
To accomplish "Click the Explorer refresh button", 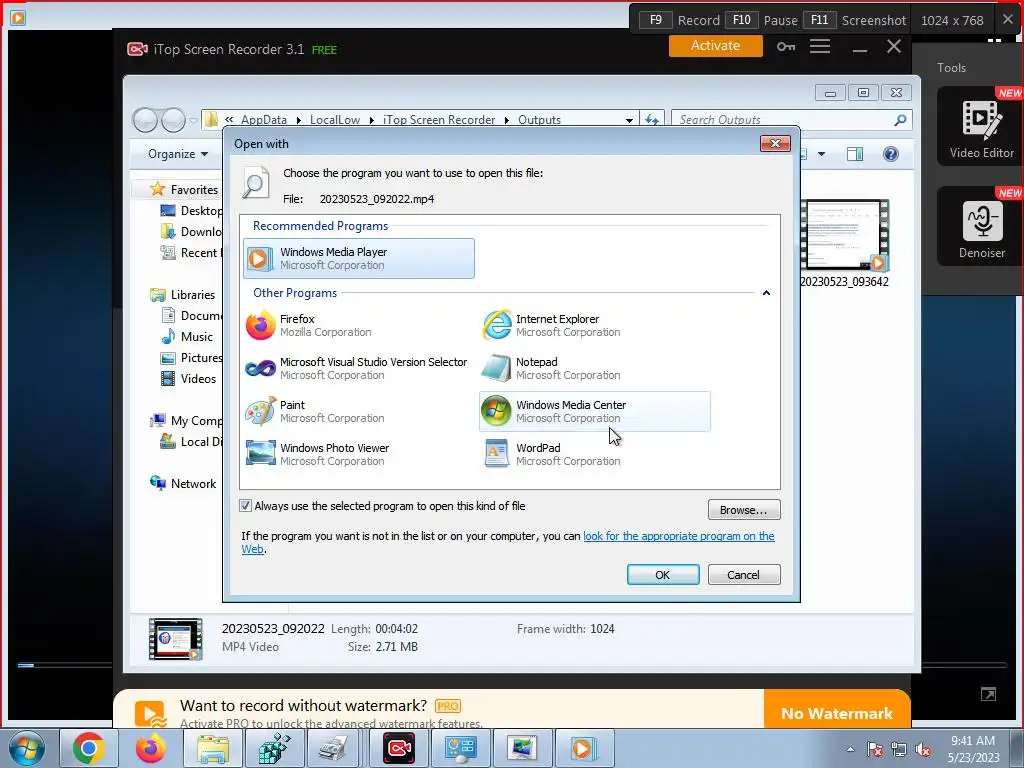I will 652,120.
